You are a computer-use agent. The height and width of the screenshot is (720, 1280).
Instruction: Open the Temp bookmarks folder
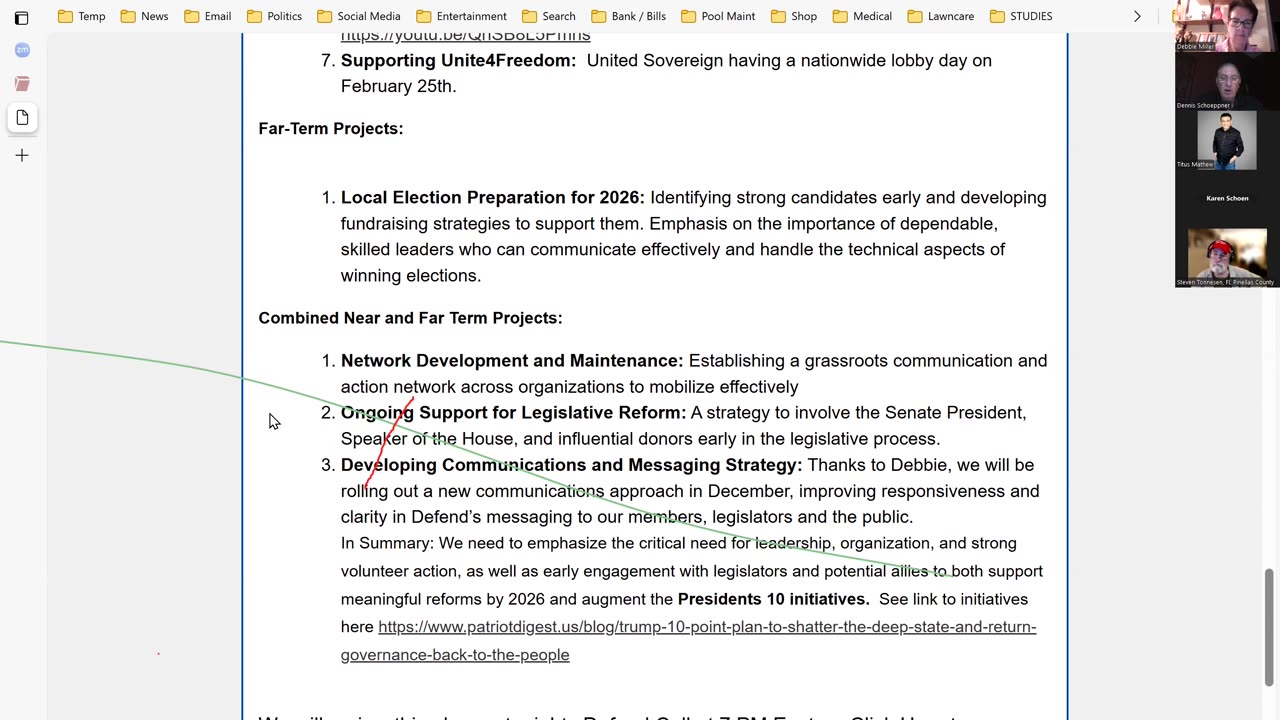point(82,16)
